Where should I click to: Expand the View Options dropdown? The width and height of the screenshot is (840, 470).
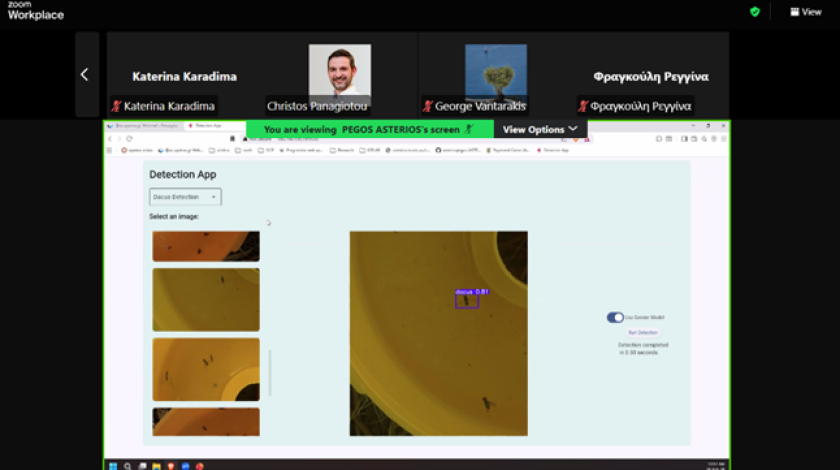(540, 130)
